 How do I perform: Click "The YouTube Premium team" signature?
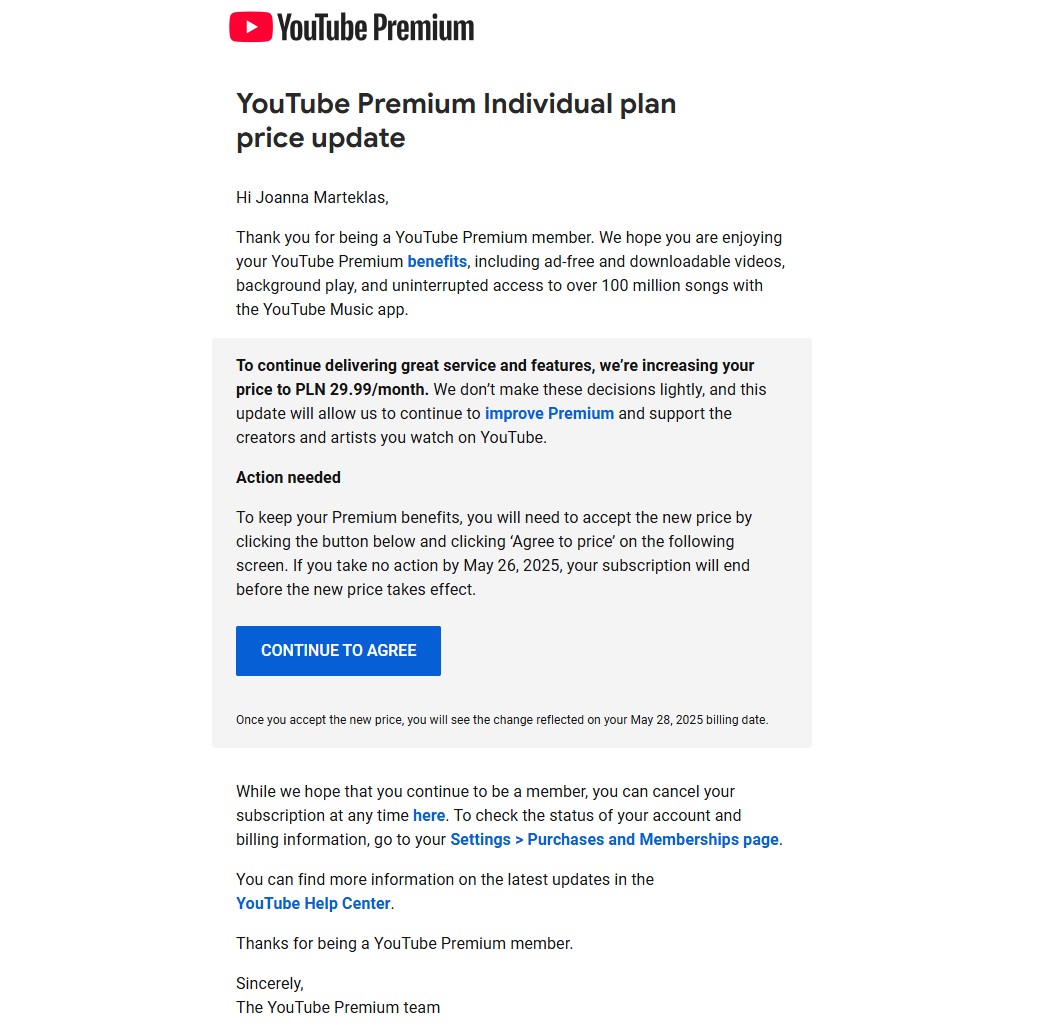pyautogui.click(x=338, y=1008)
